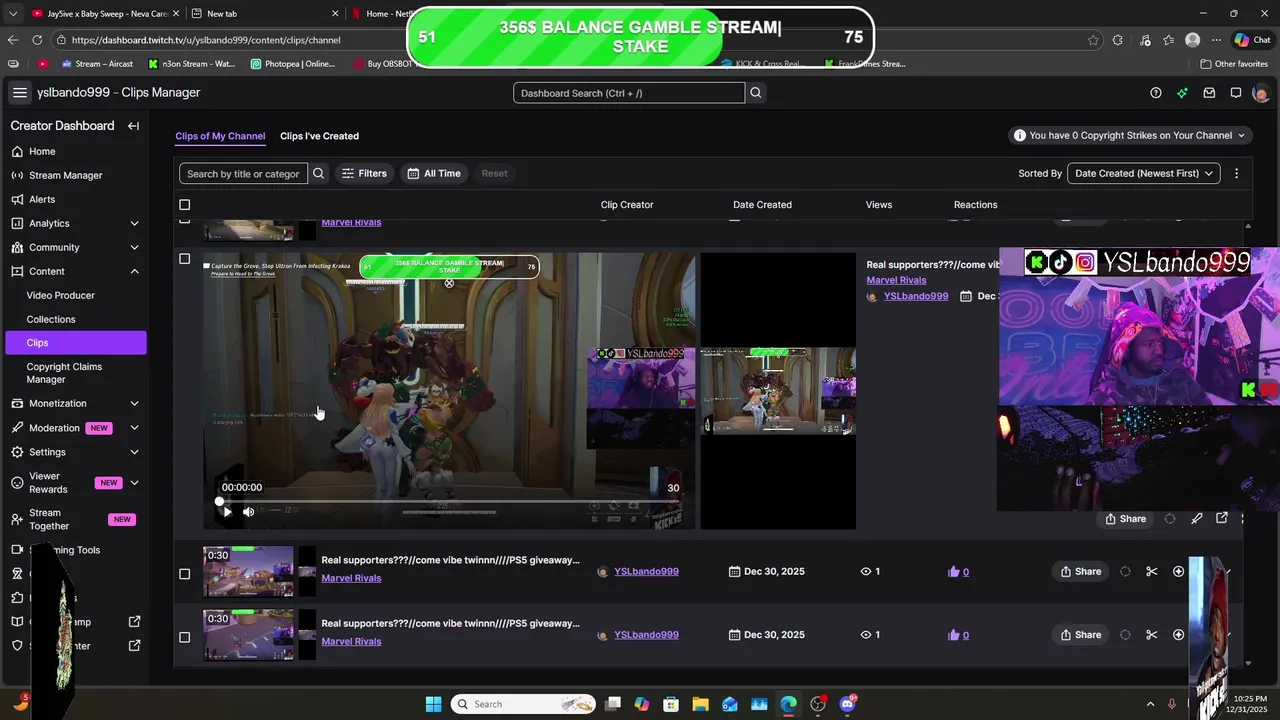Click the Streaming Tools camera icon

17,550
